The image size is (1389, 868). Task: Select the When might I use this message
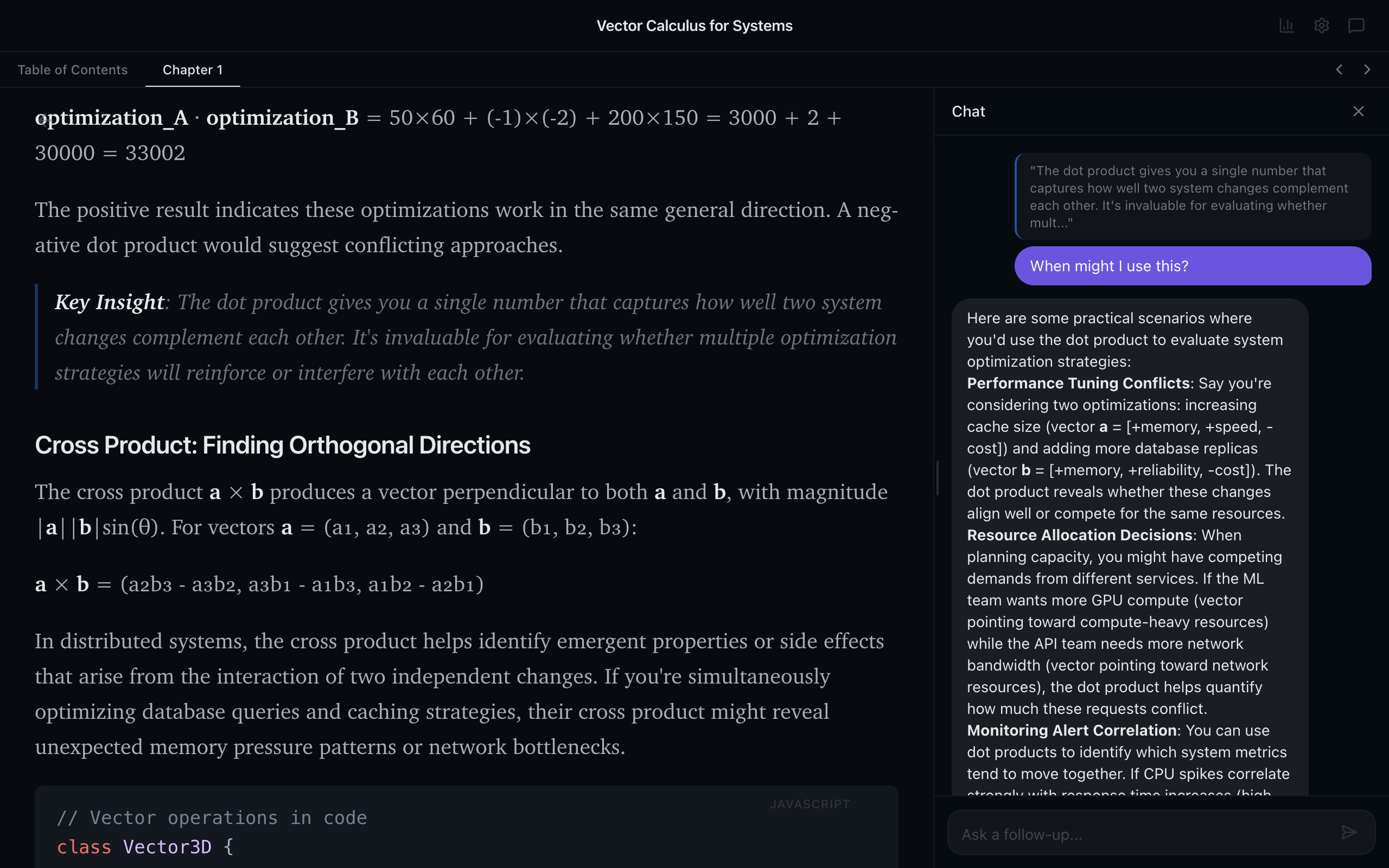(x=1193, y=266)
